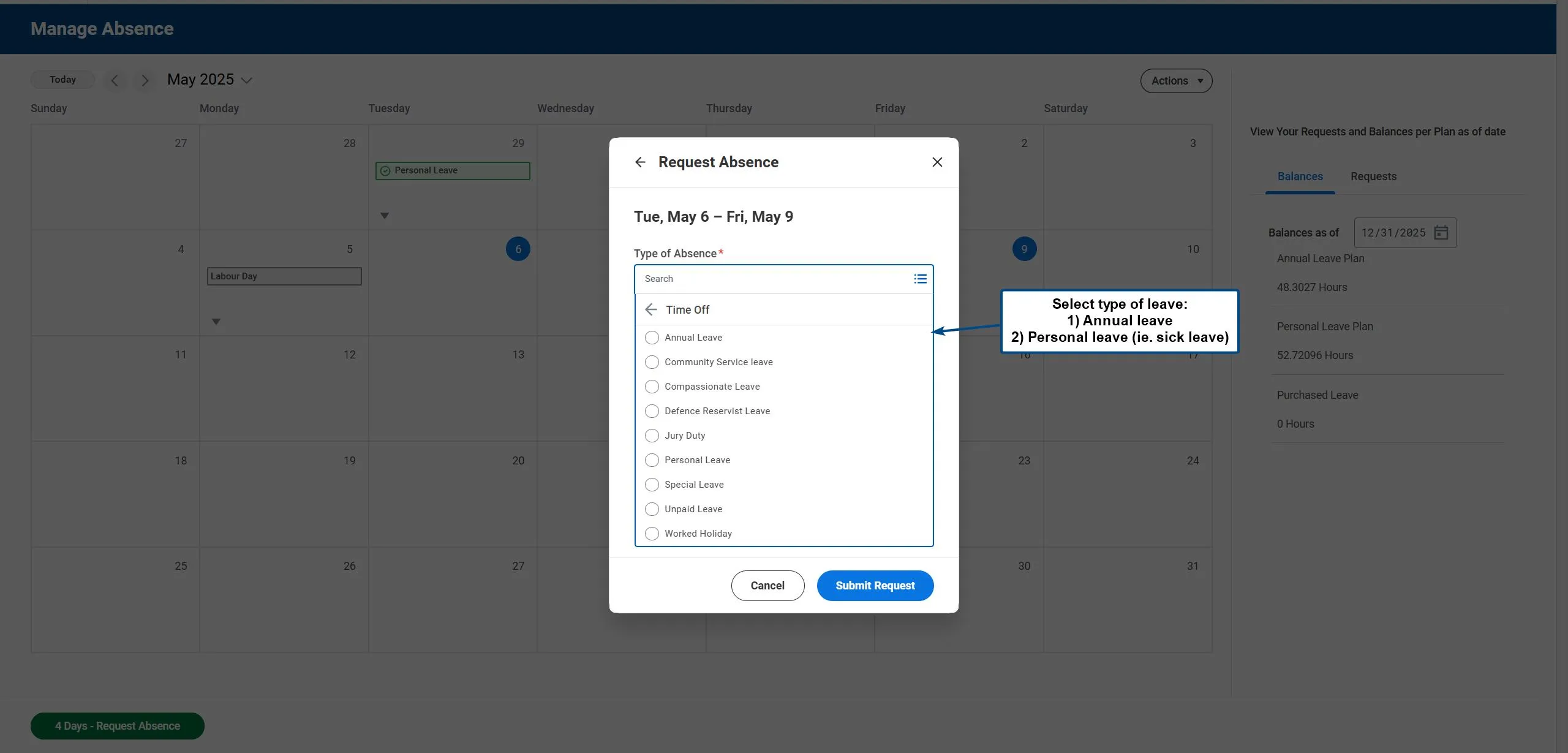Screen dimensions: 1568x753
Task: Select the Unpaid Leave radio option
Action: 652,509
